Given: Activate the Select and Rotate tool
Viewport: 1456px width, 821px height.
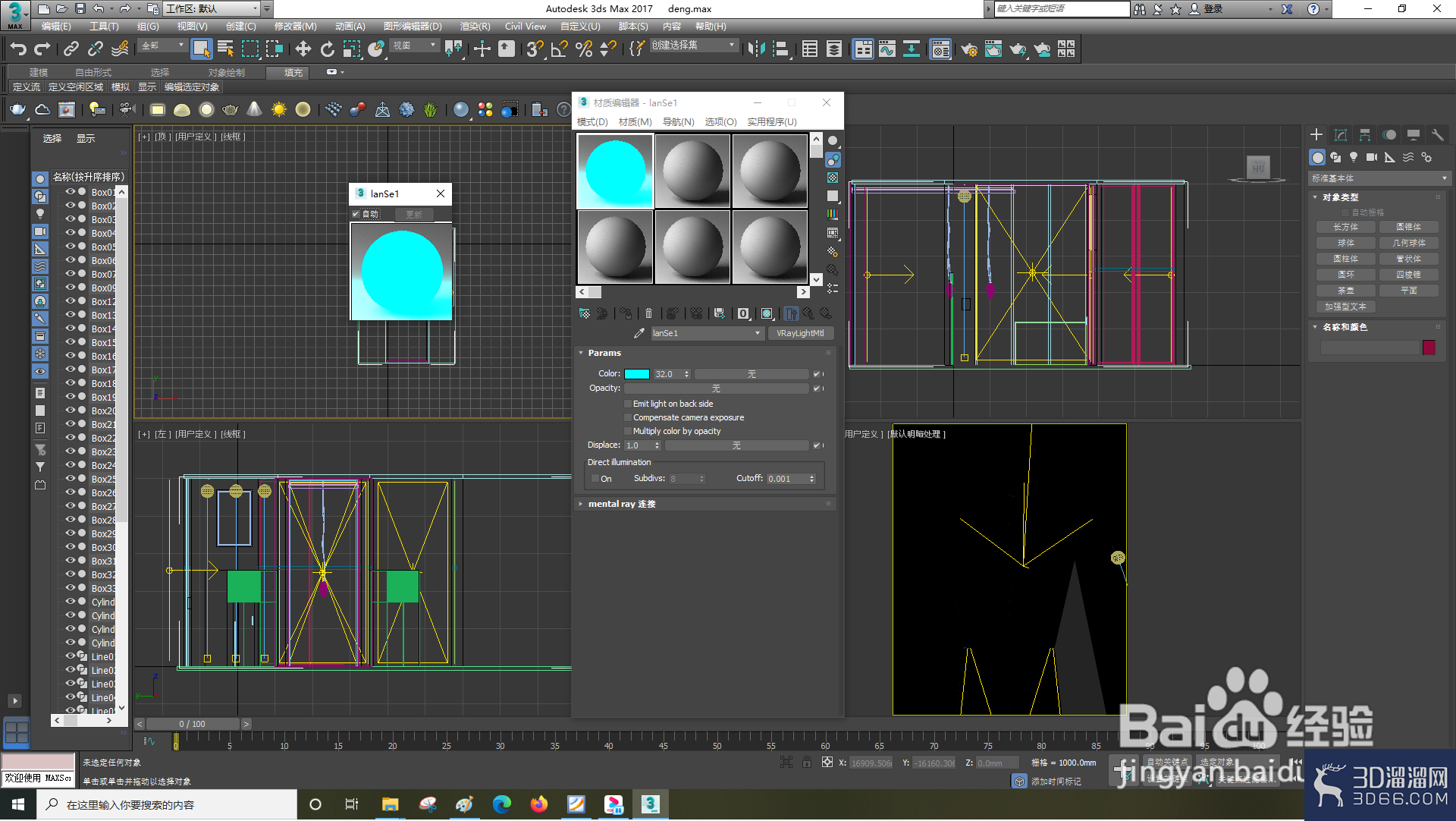Looking at the screenshot, I should pyautogui.click(x=328, y=49).
